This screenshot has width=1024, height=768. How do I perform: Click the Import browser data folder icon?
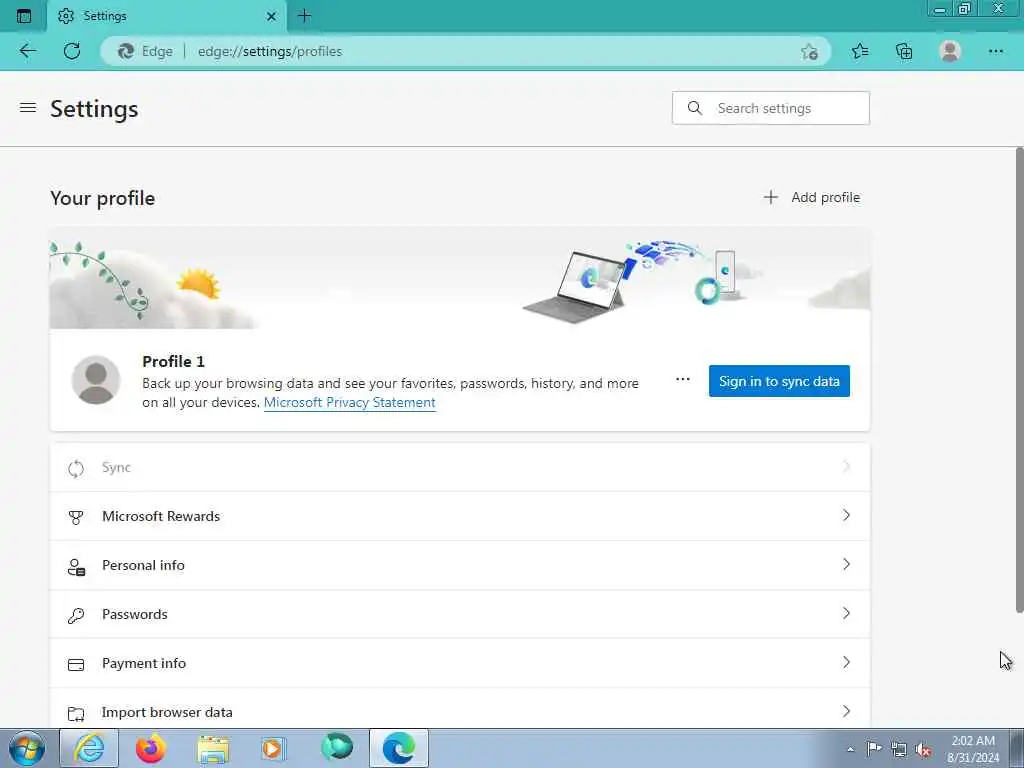76,714
